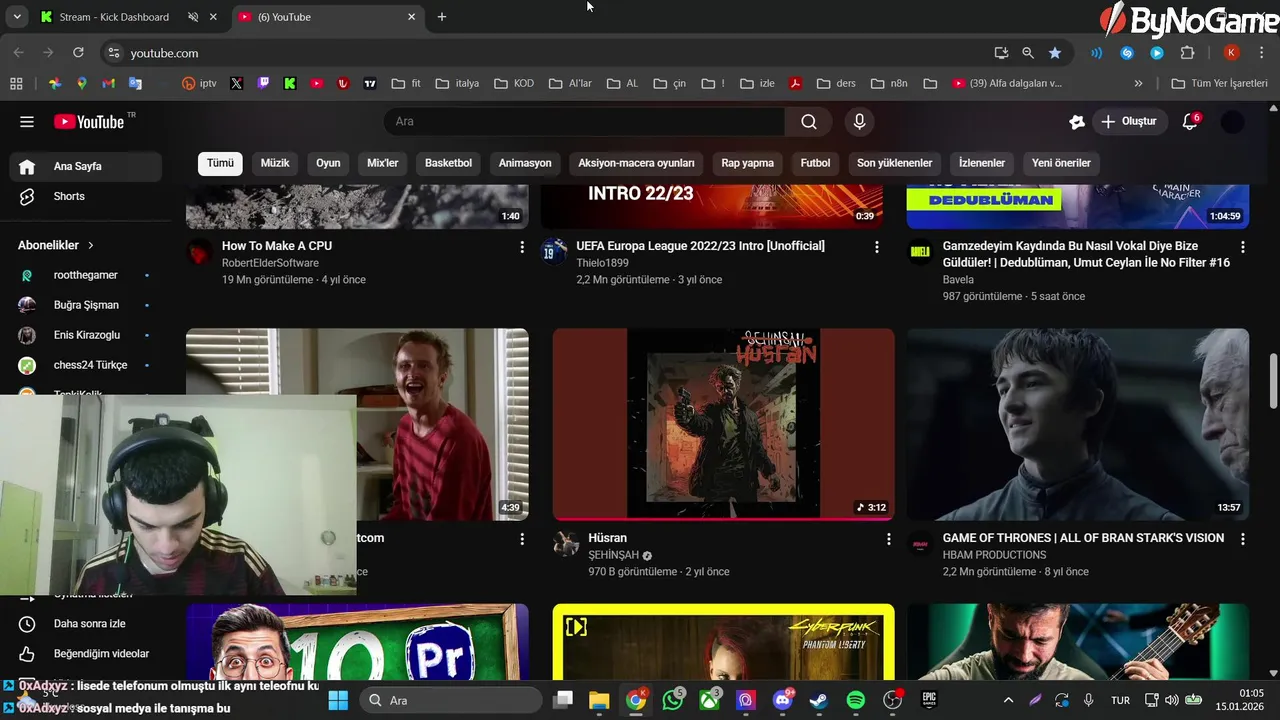Open Steam from the taskbar
1280x720 pixels.
[819, 700]
